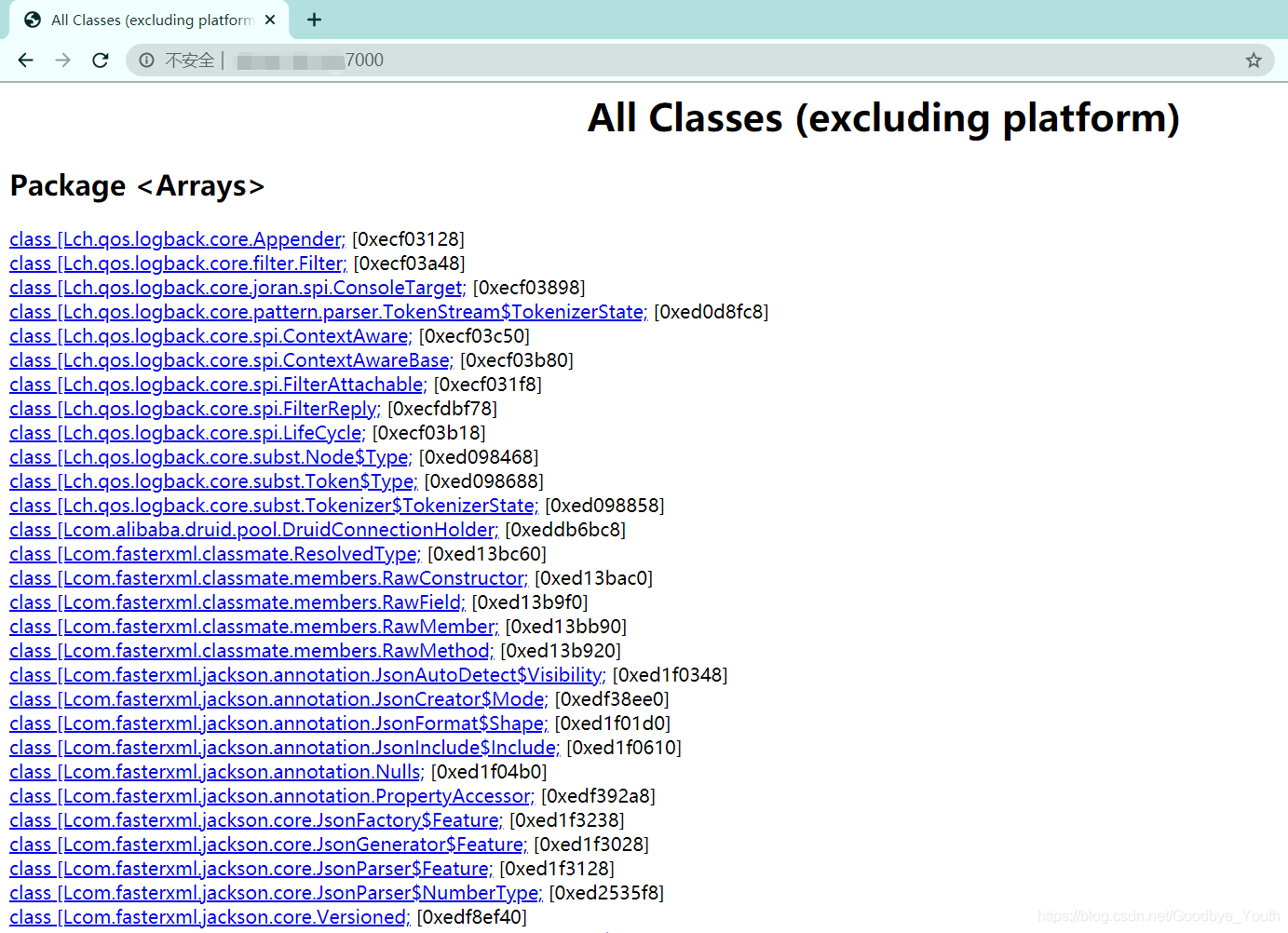This screenshot has width=1288, height=933.
Task: Select the All Classes (excluding platform) tab
Action: coord(149,20)
